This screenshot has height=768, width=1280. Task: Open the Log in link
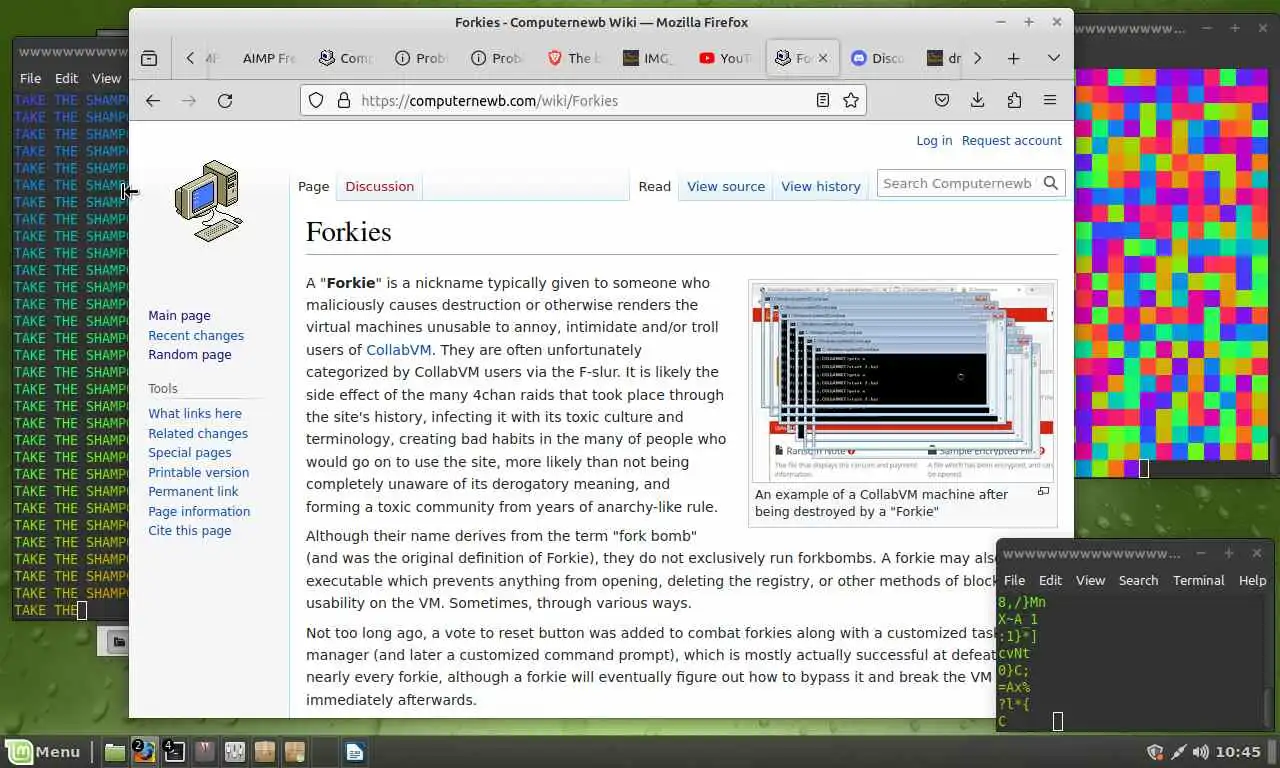(934, 140)
